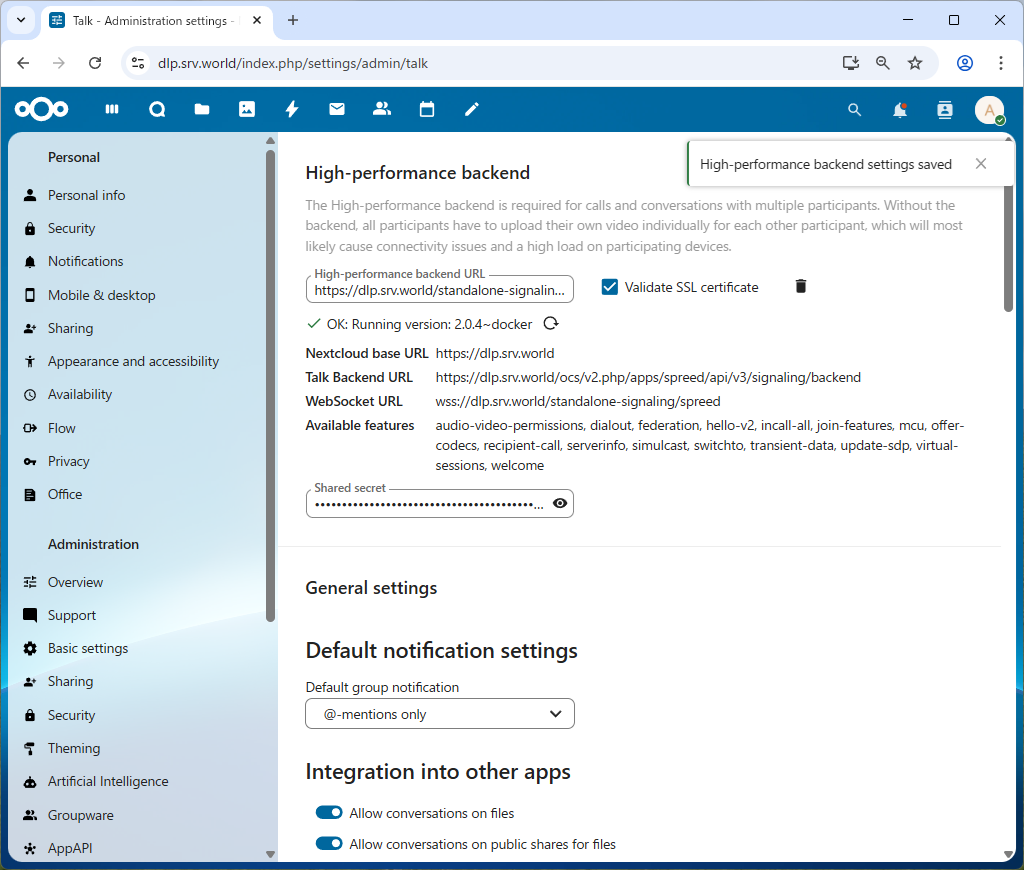Delete the high-performance backend with trash icon
Viewport: 1024px width, 870px height.
pos(800,287)
